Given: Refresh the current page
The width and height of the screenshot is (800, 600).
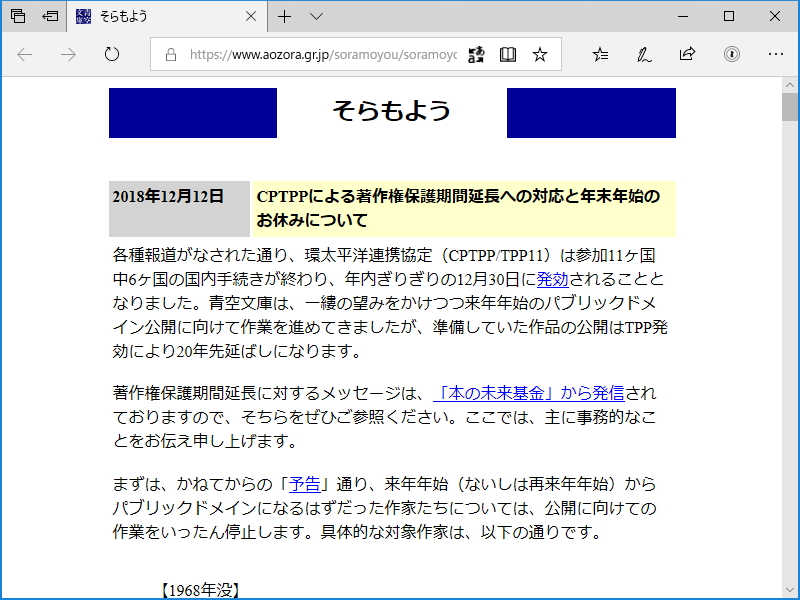Looking at the screenshot, I should point(110,55).
